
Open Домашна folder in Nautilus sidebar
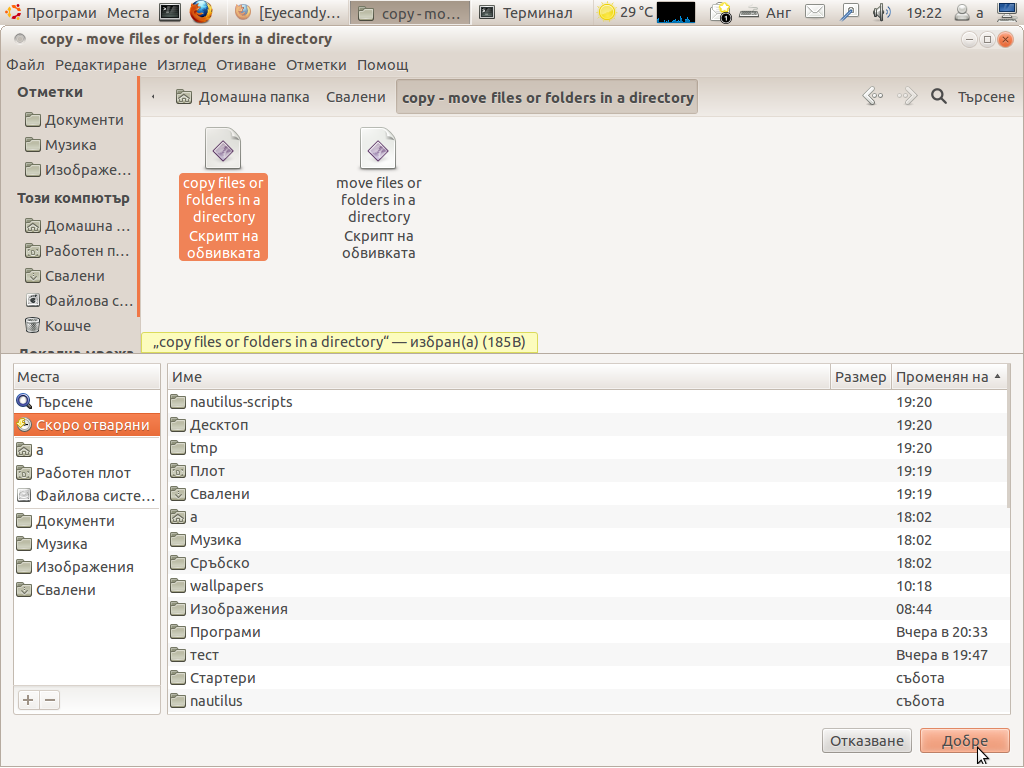pyautogui.click(x=78, y=226)
